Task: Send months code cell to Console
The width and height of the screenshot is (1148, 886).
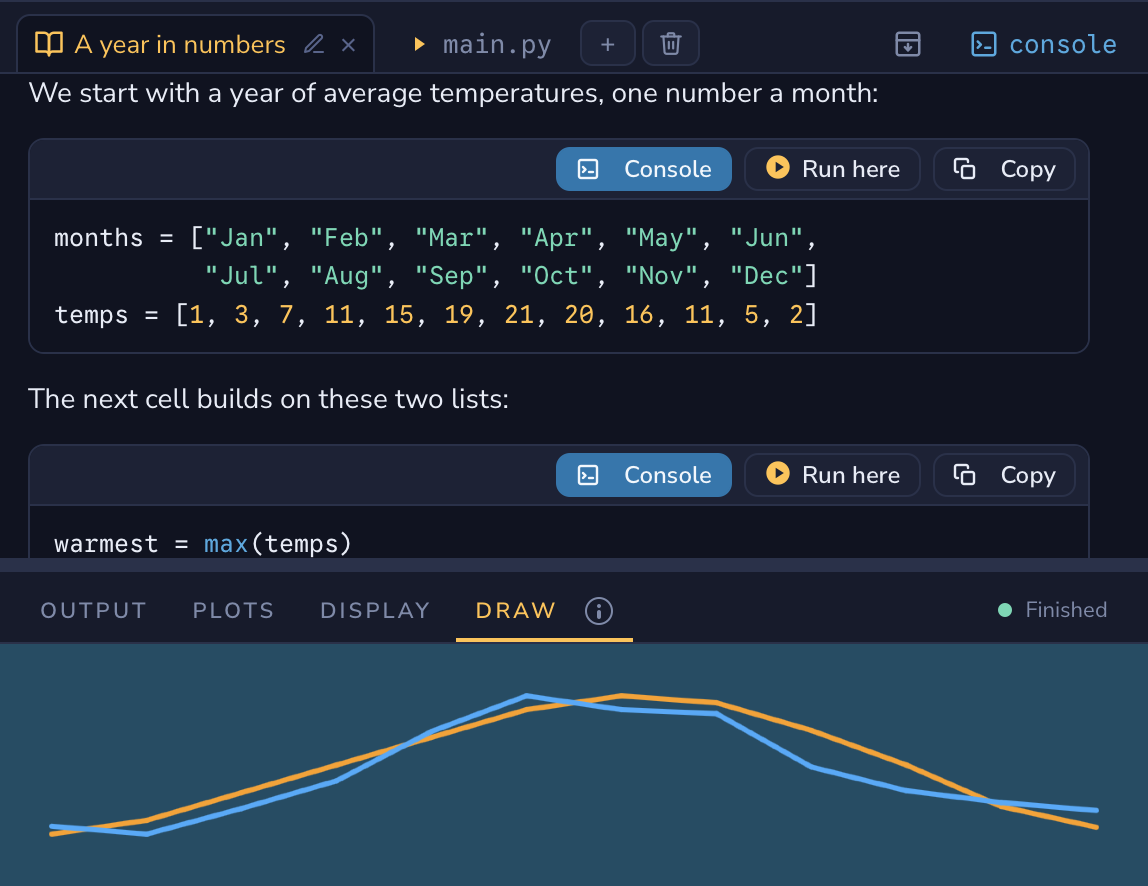Action: point(644,169)
